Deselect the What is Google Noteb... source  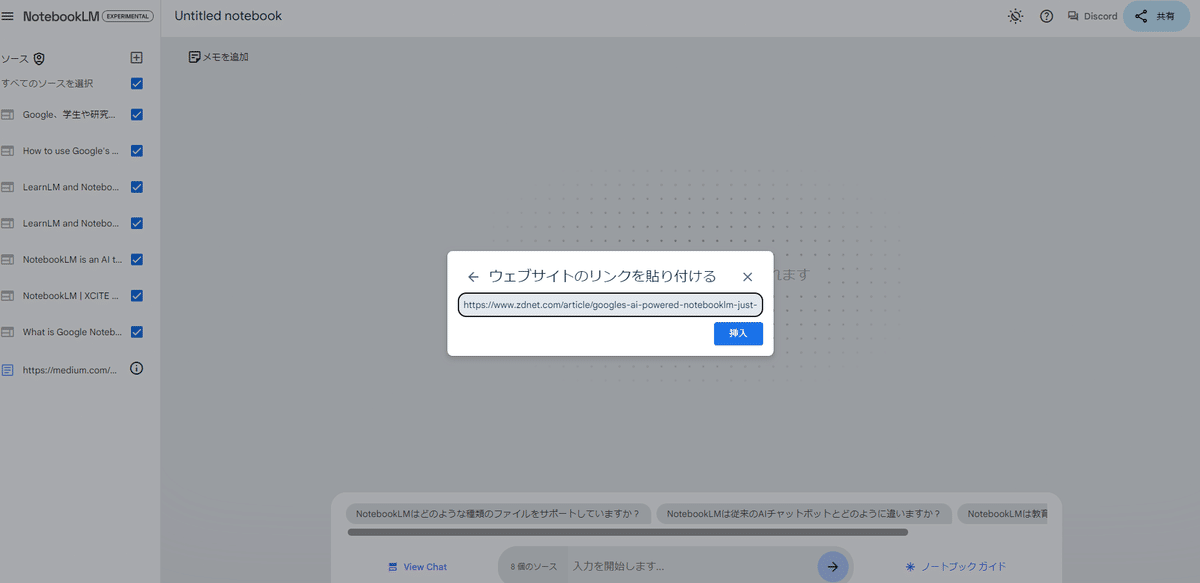pos(137,332)
